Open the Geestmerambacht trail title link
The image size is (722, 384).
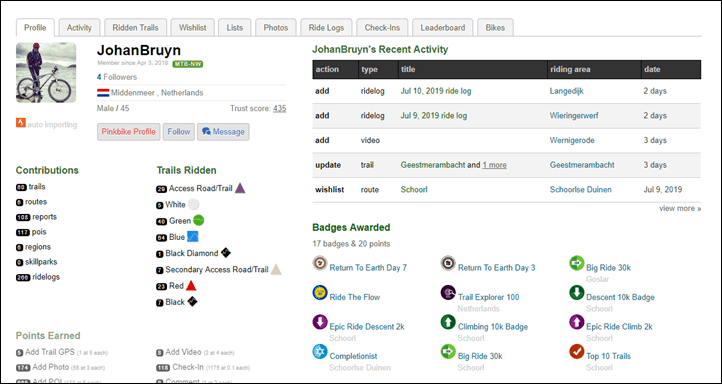pyautogui.click(x=433, y=165)
